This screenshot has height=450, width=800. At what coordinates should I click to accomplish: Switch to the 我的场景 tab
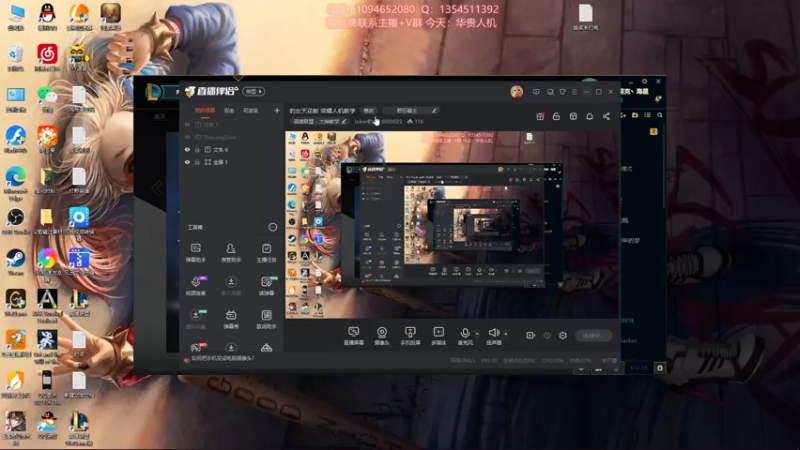(x=205, y=110)
